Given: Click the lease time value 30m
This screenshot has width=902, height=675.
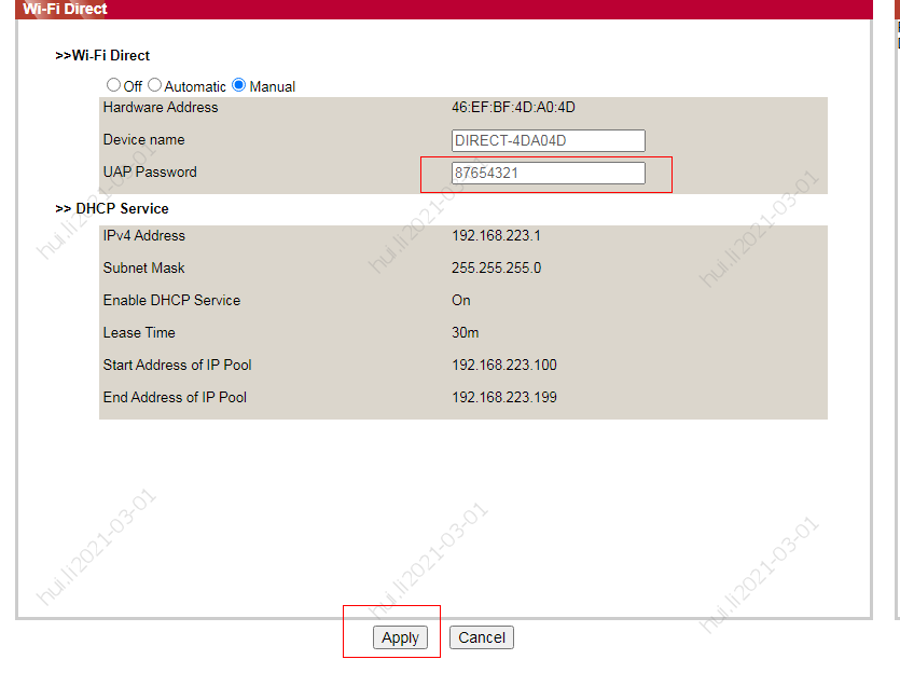Looking at the screenshot, I should click(x=465, y=333).
